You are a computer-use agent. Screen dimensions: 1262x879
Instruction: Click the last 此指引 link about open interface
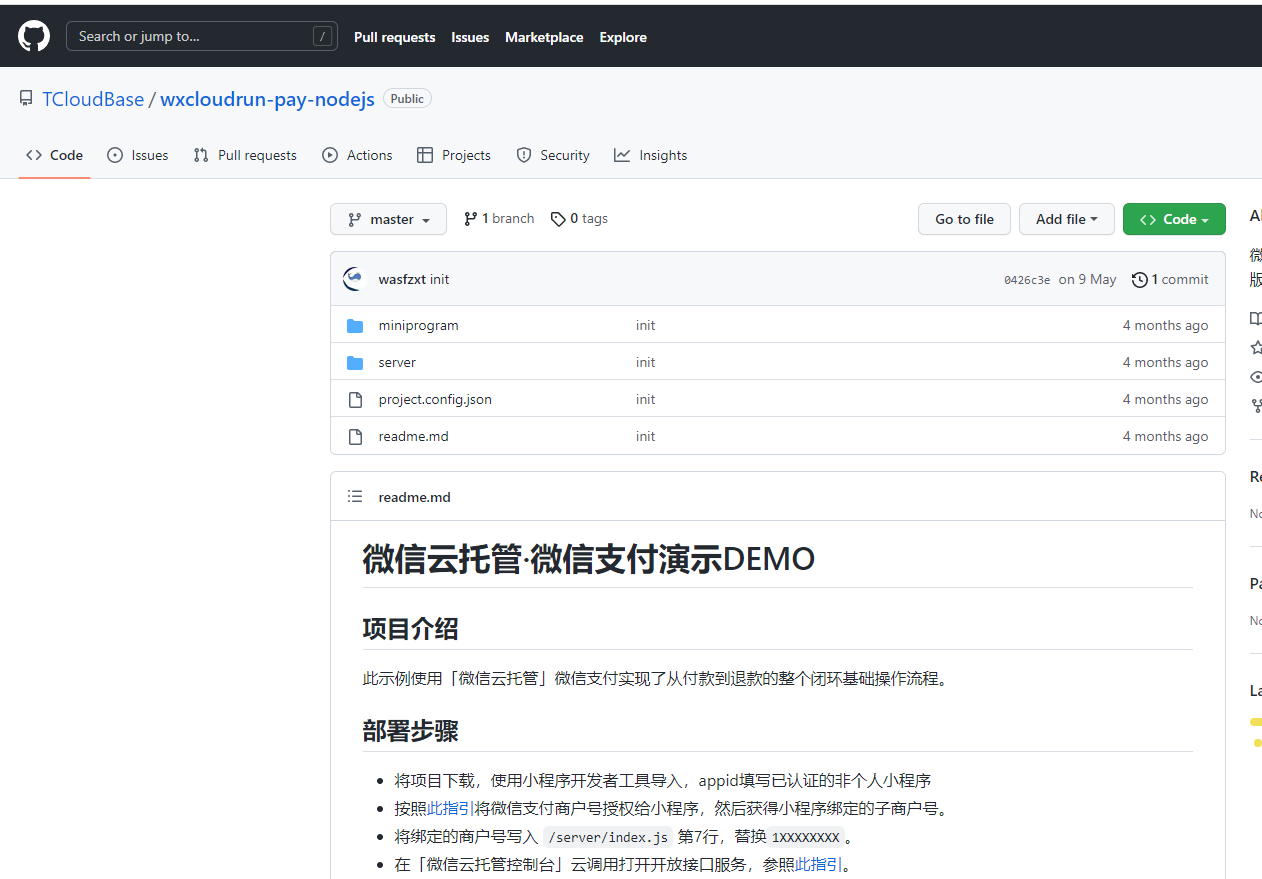(819, 864)
